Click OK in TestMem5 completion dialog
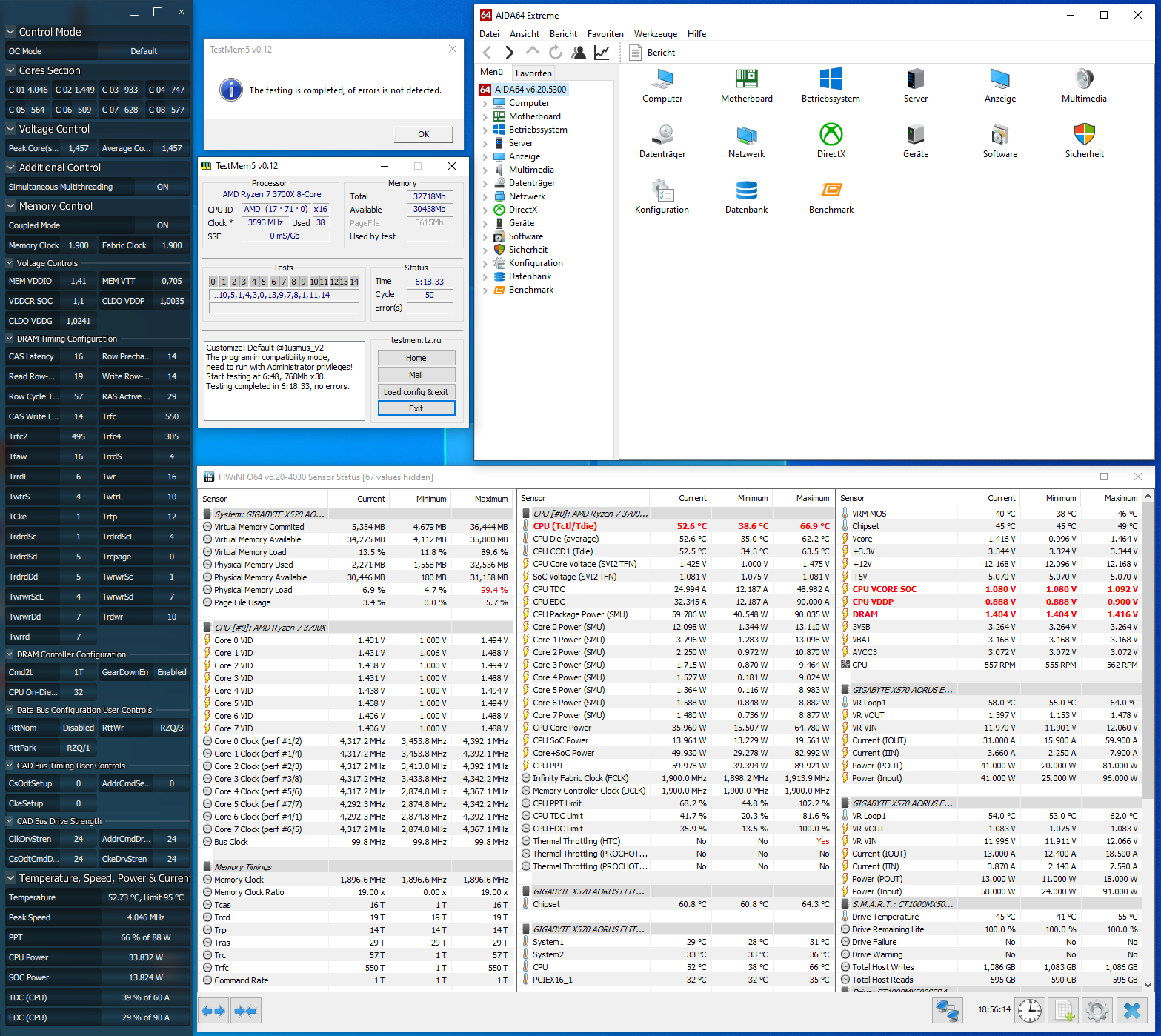This screenshot has width=1161, height=1036. (x=424, y=134)
